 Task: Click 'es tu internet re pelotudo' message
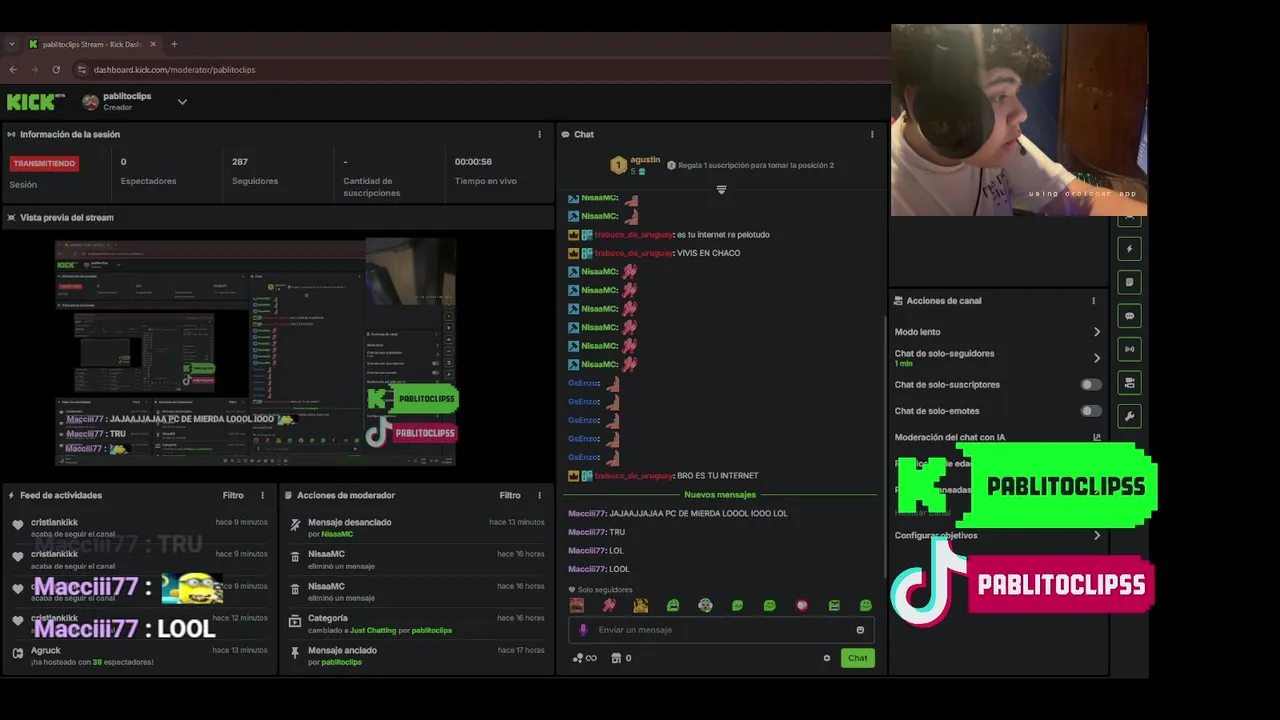[x=723, y=235]
